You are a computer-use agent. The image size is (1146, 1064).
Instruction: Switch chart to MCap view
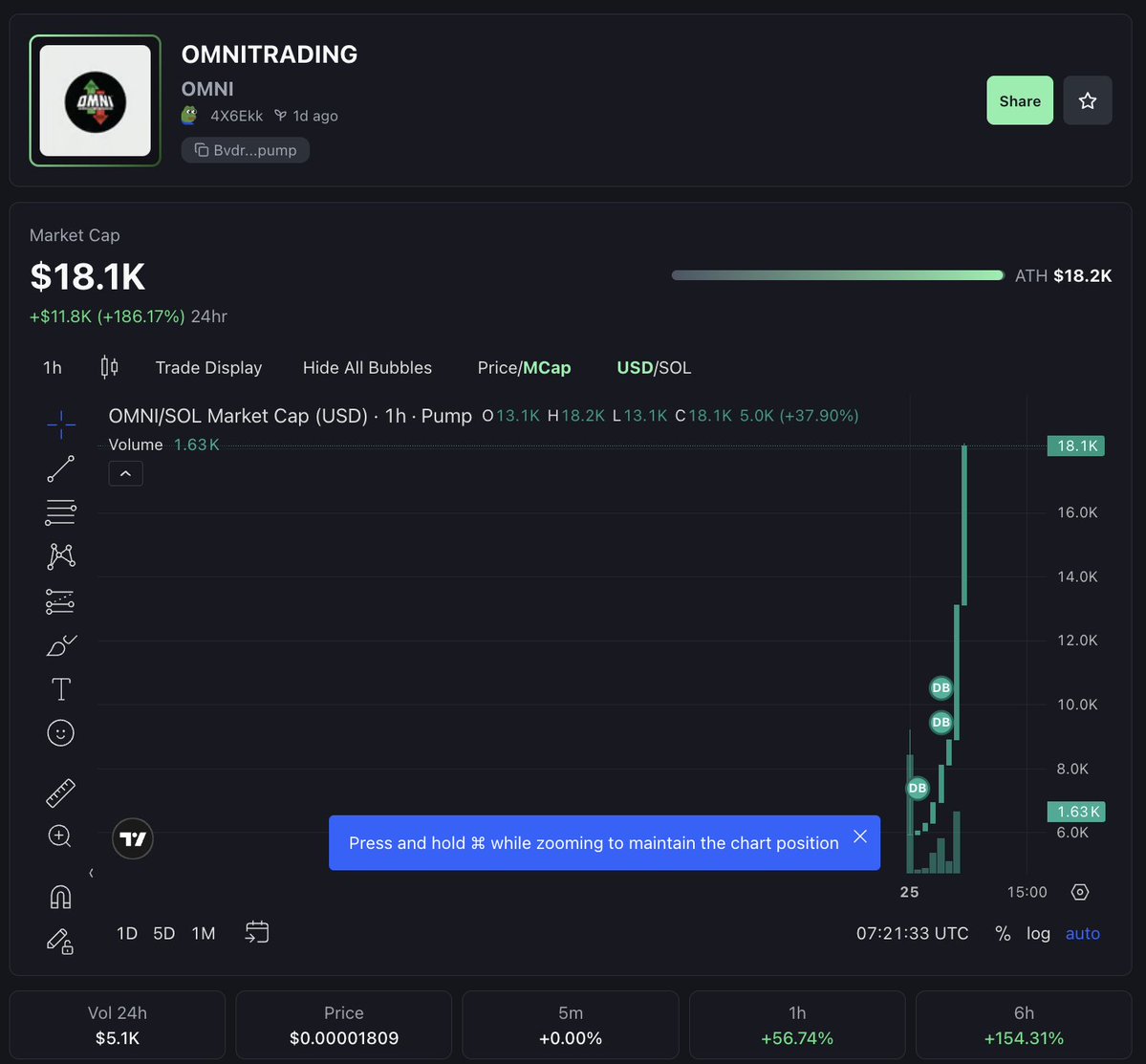coord(547,368)
